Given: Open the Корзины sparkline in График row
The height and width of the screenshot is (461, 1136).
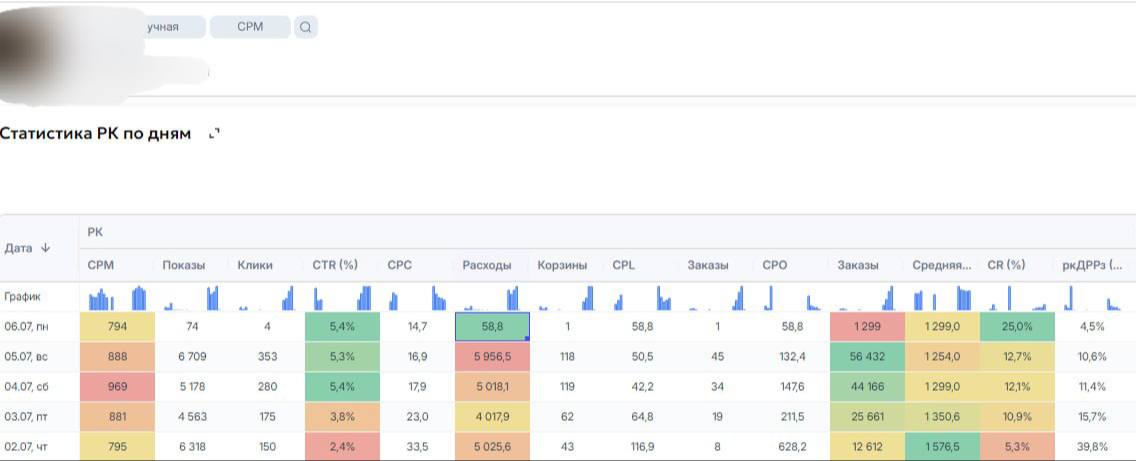Looking at the screenshot, I should (567, 298).
